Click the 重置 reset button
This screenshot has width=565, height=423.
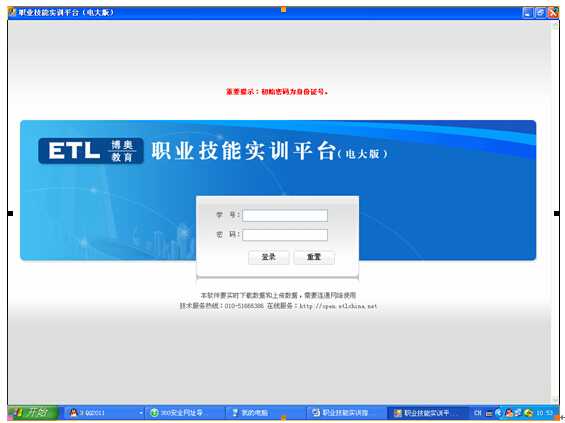click(x=314, y=257)
